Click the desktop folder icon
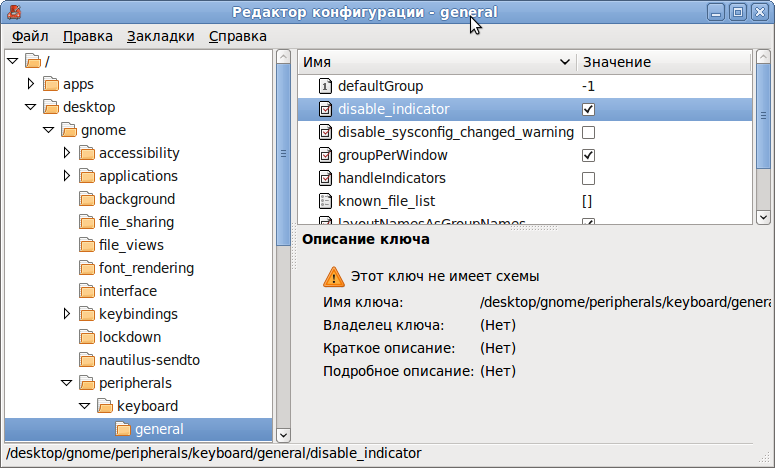 (51, 107)
